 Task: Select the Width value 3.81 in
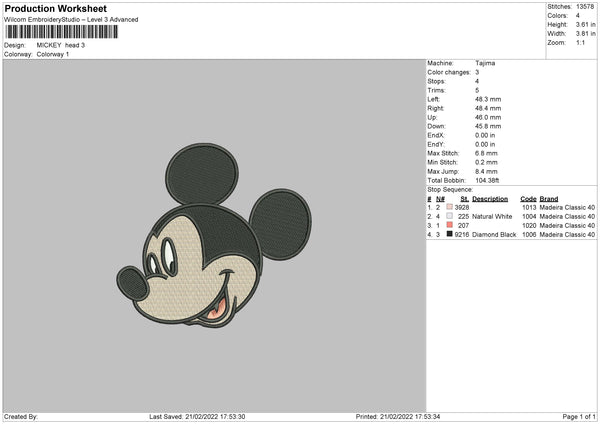point(585,34)
